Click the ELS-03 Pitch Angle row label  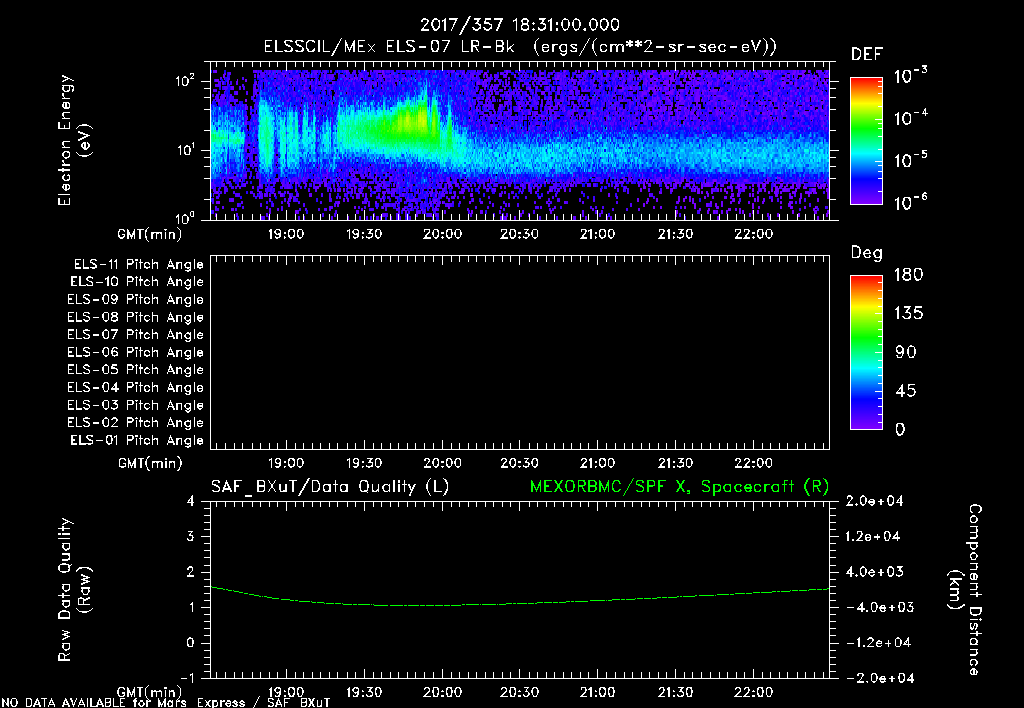pyautogui.click(x=136, y=406)
